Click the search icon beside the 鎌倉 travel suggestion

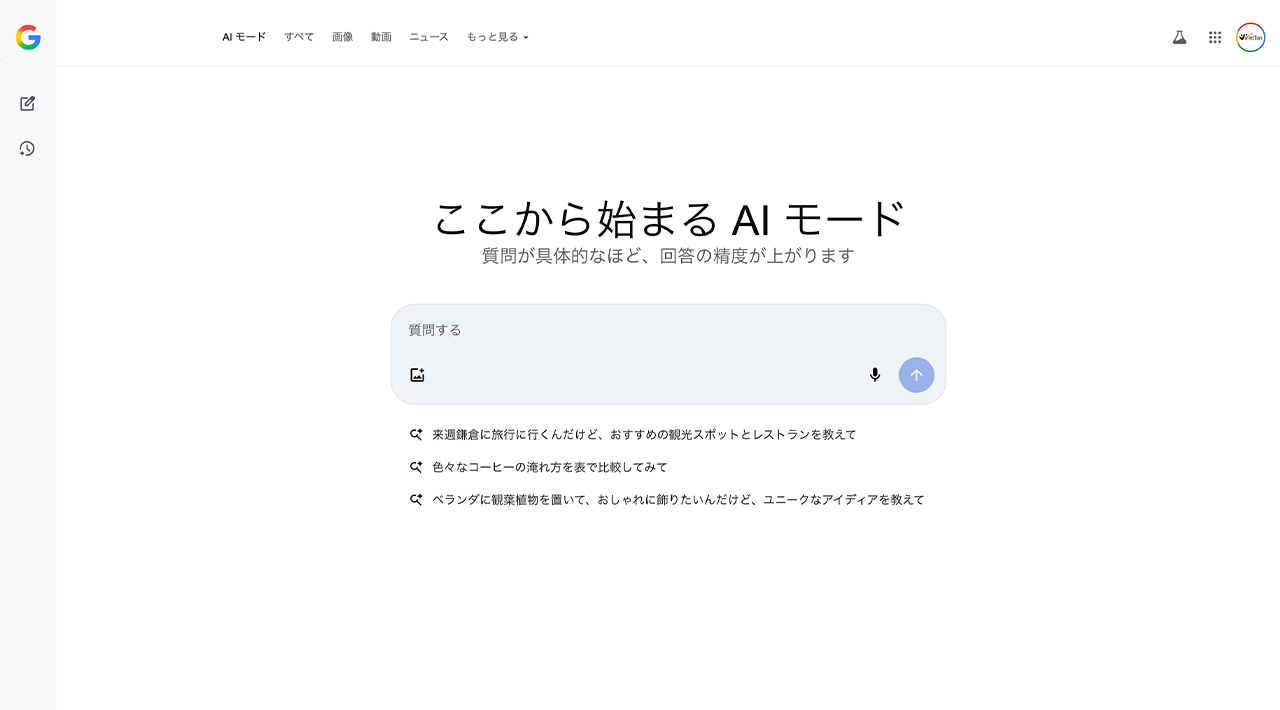pos(416,435)
